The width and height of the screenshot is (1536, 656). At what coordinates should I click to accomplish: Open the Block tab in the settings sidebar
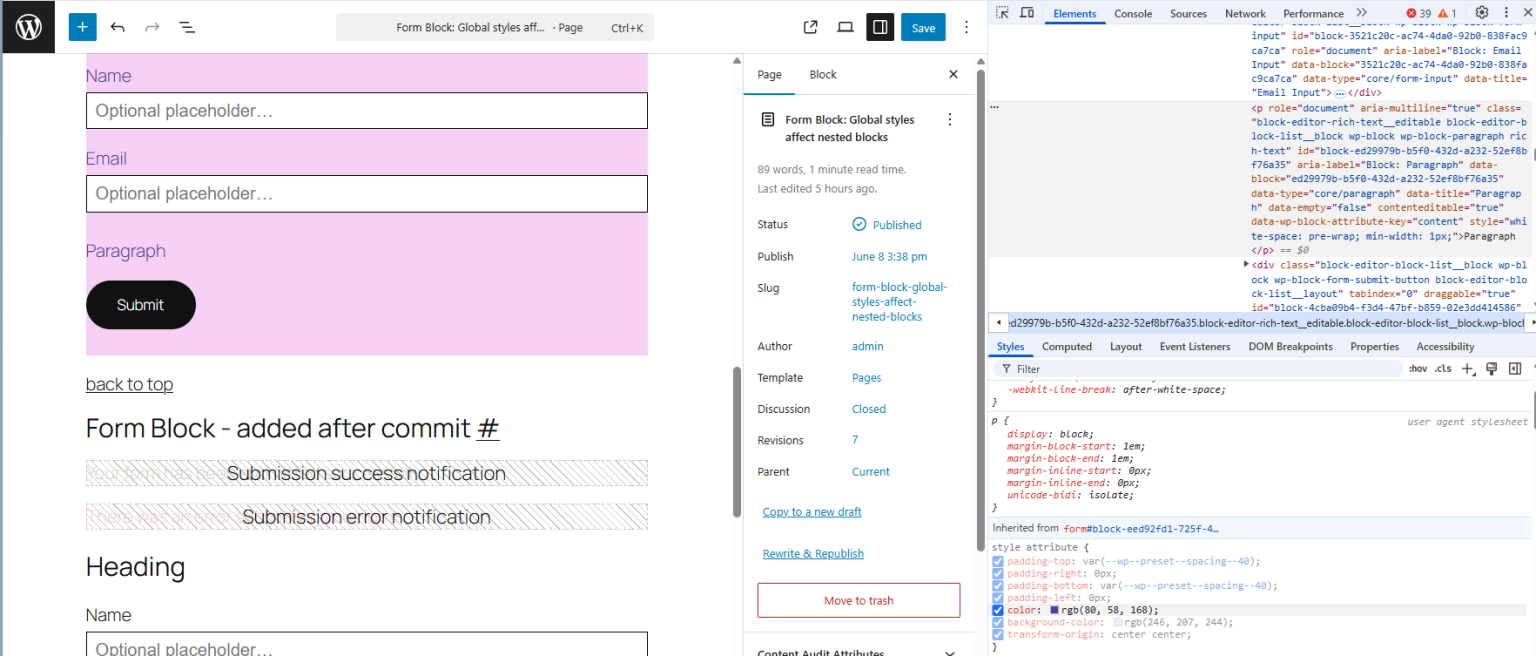823,74
